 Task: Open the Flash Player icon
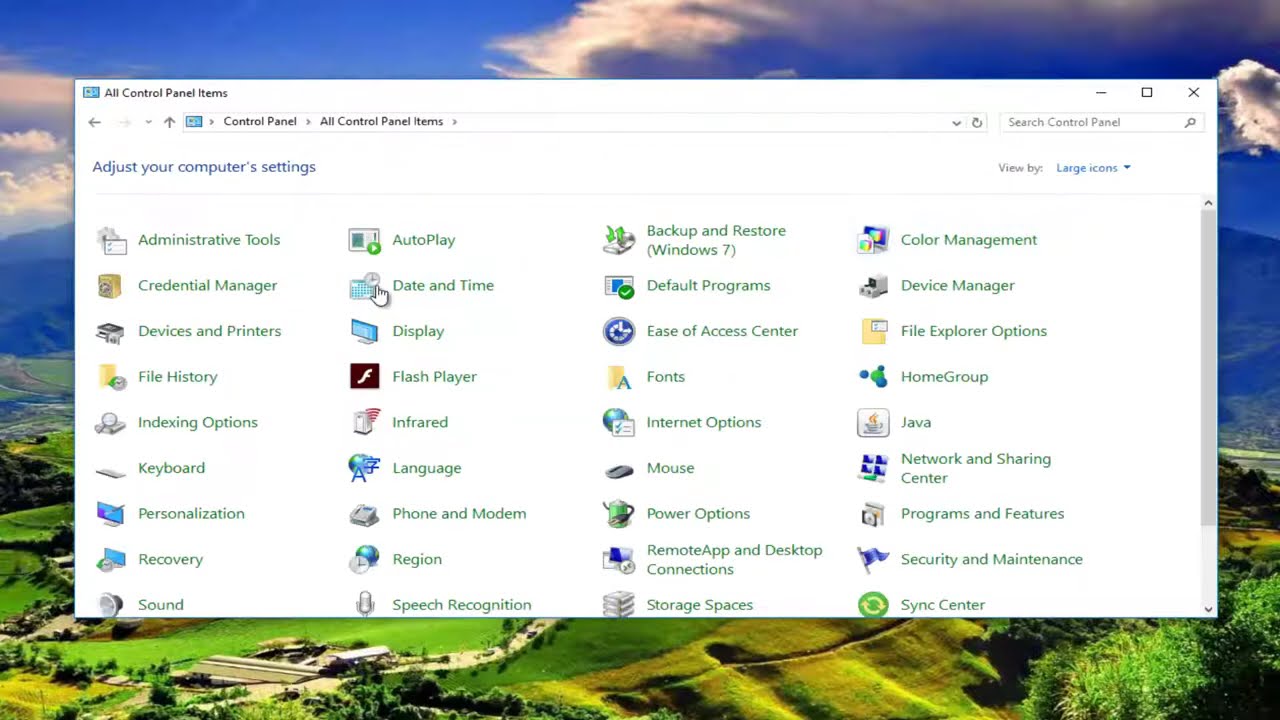365,377
